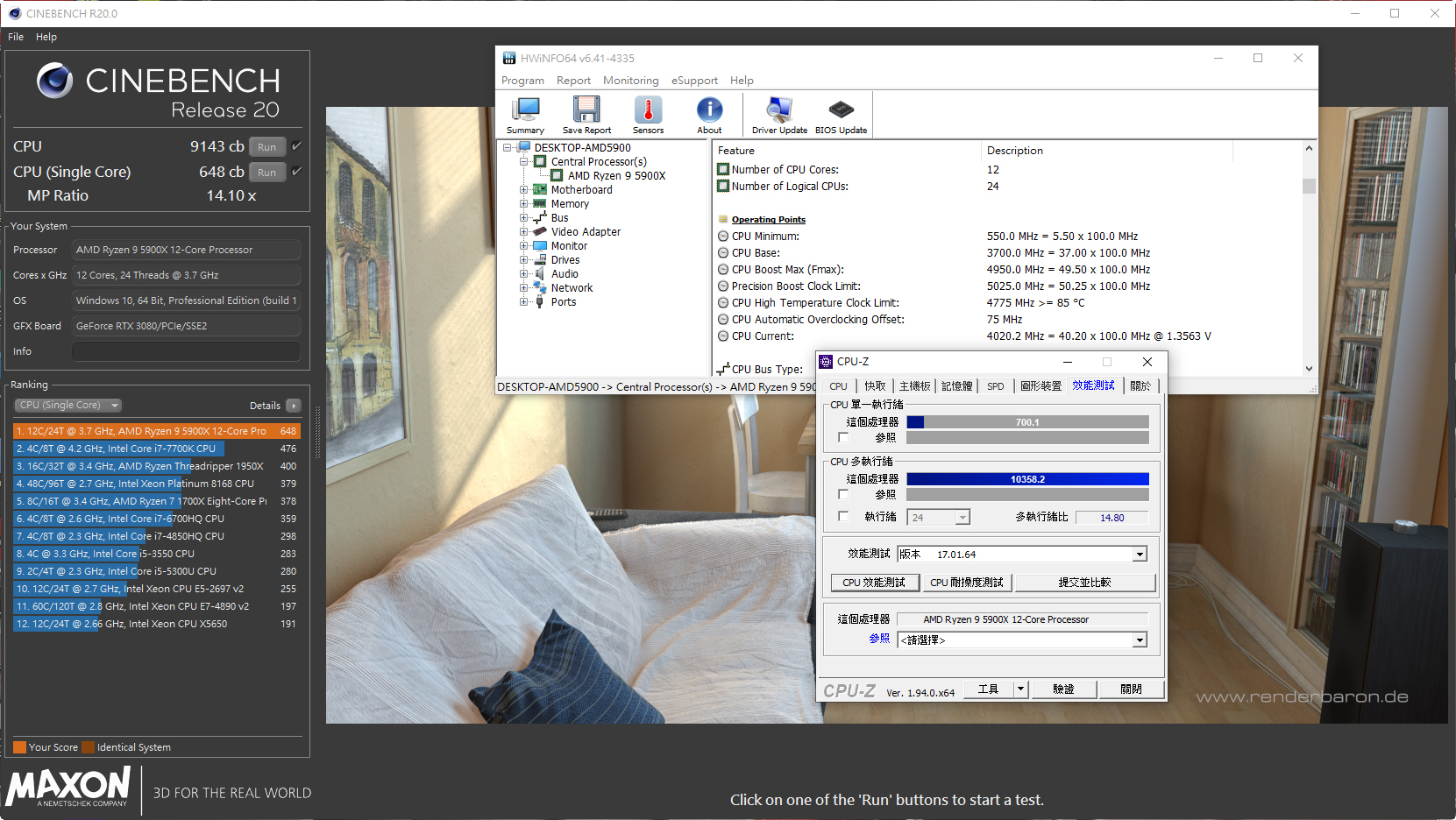Expand the Memory tree node
The height and width of the screenshot is (820, 1456).
[x=523, y=203]
